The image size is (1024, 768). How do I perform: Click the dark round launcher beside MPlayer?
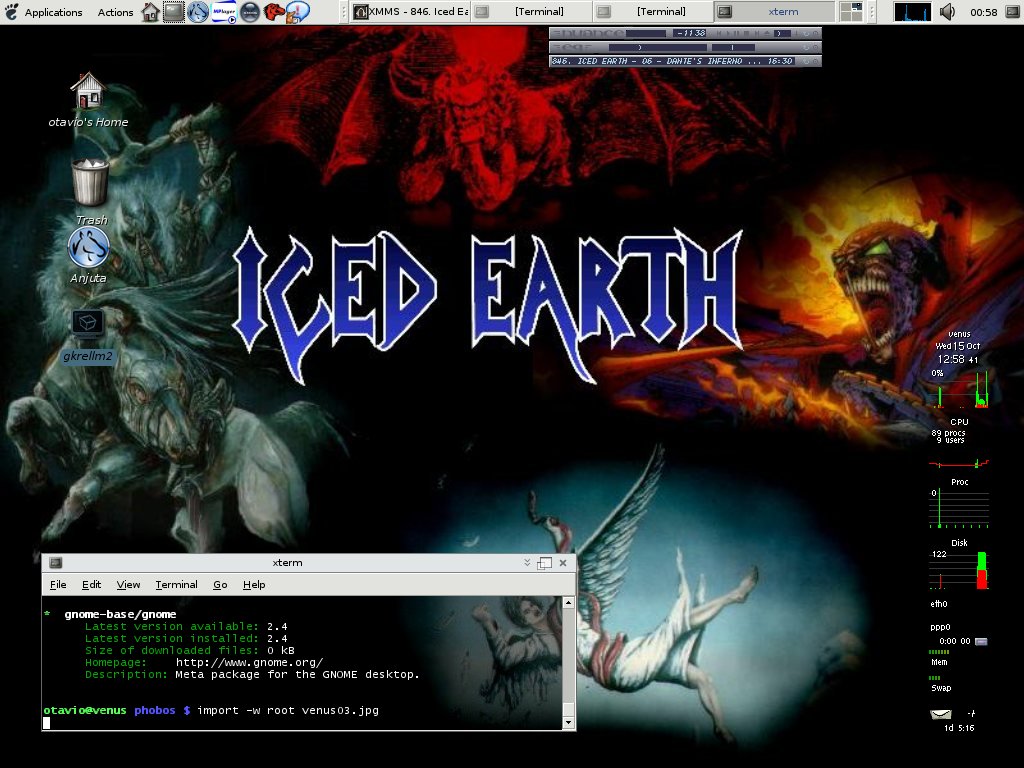click(x=250, y=12)
